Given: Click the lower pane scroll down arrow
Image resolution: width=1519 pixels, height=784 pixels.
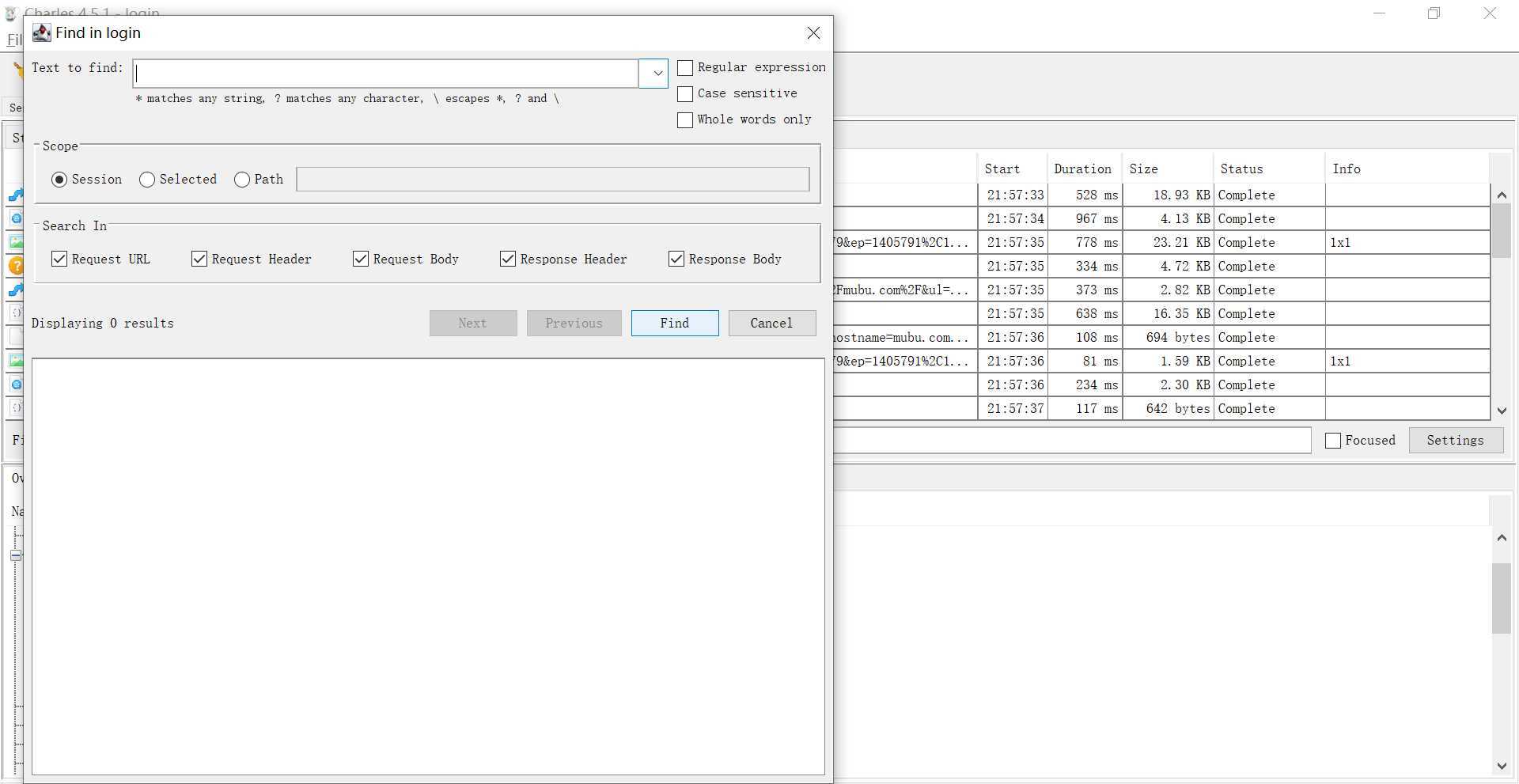Looking at the screenshot, I should tap(1502, 766).
